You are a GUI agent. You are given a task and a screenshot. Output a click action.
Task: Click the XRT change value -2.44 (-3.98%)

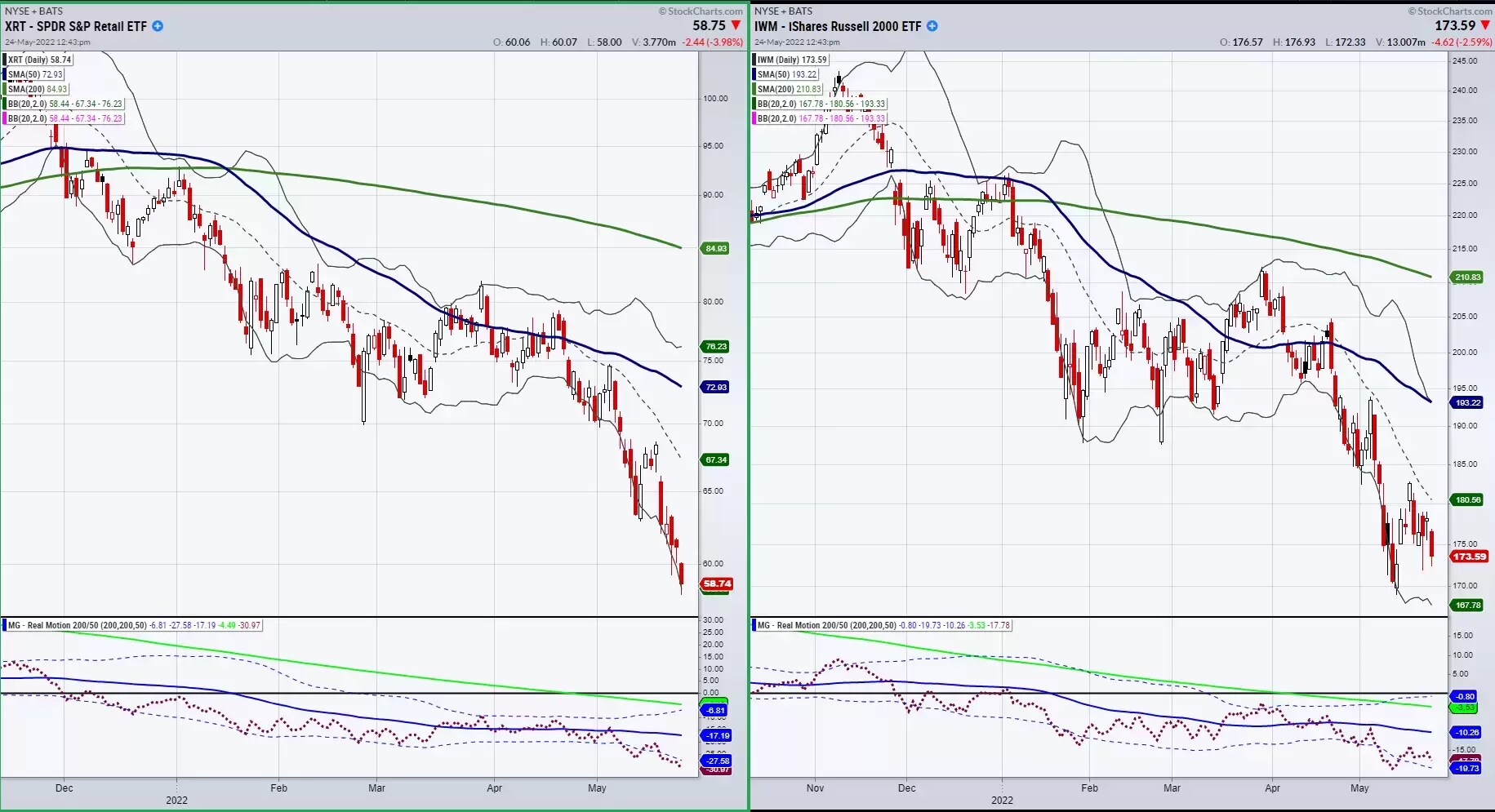(713, 42)
